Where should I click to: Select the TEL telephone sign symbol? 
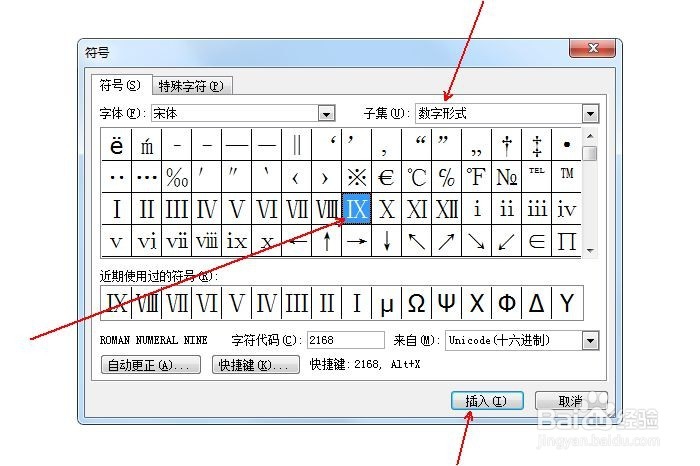(537, 177)
